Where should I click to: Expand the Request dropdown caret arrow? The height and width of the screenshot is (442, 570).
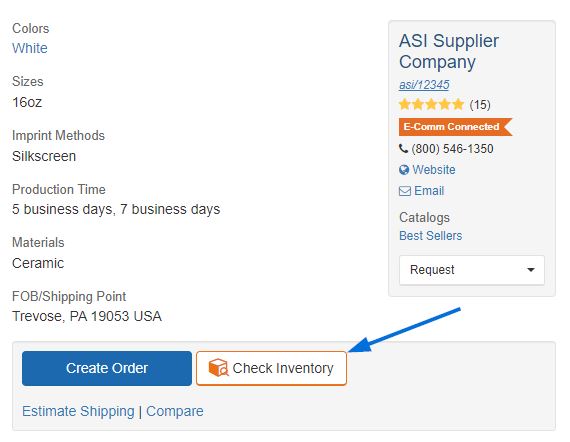click(531, 270)
